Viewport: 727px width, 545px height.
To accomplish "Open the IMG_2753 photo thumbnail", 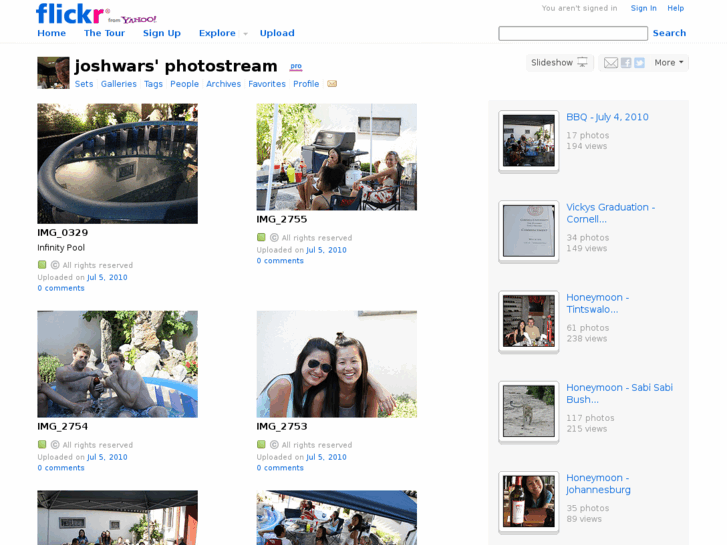I will (x=337, y=364).
